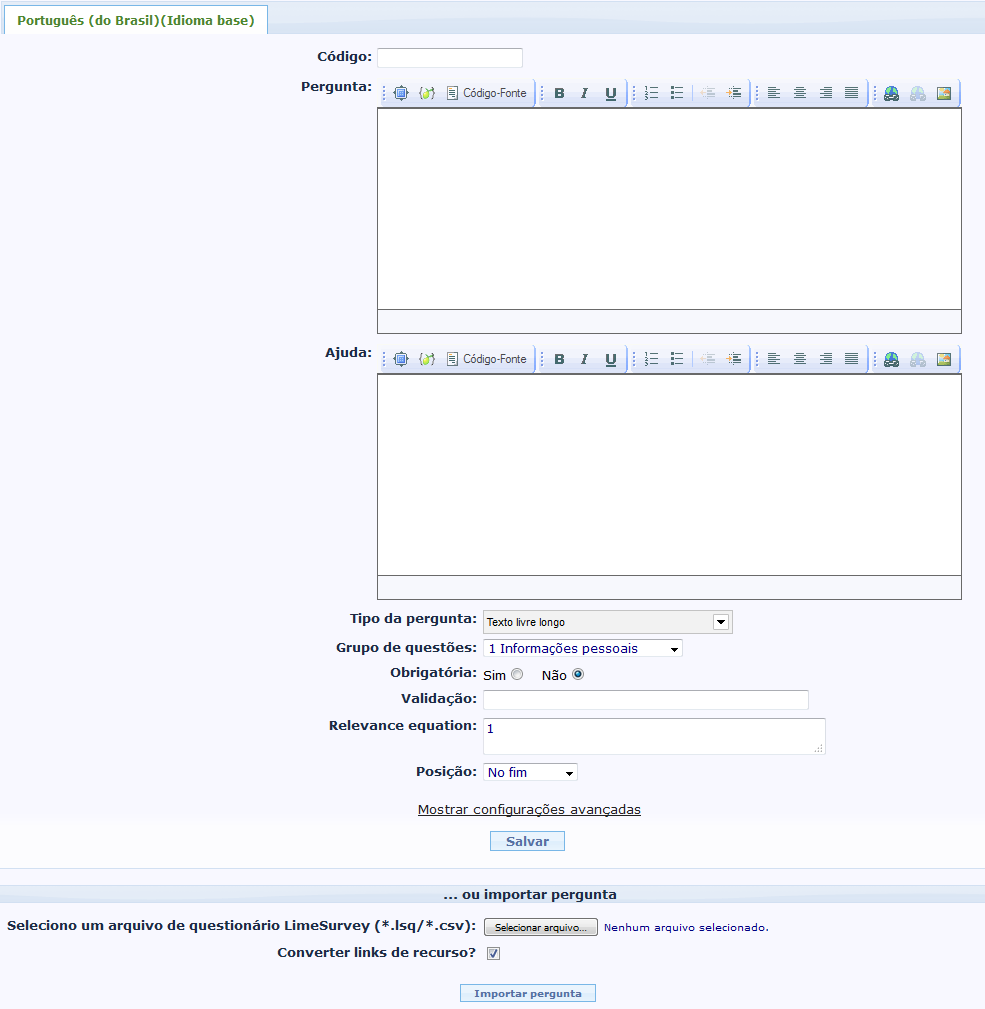This screenshot has width=985, height=1009.
Task: Show advanced settings via Mostrar configurações avançadas
Action: 529,809
